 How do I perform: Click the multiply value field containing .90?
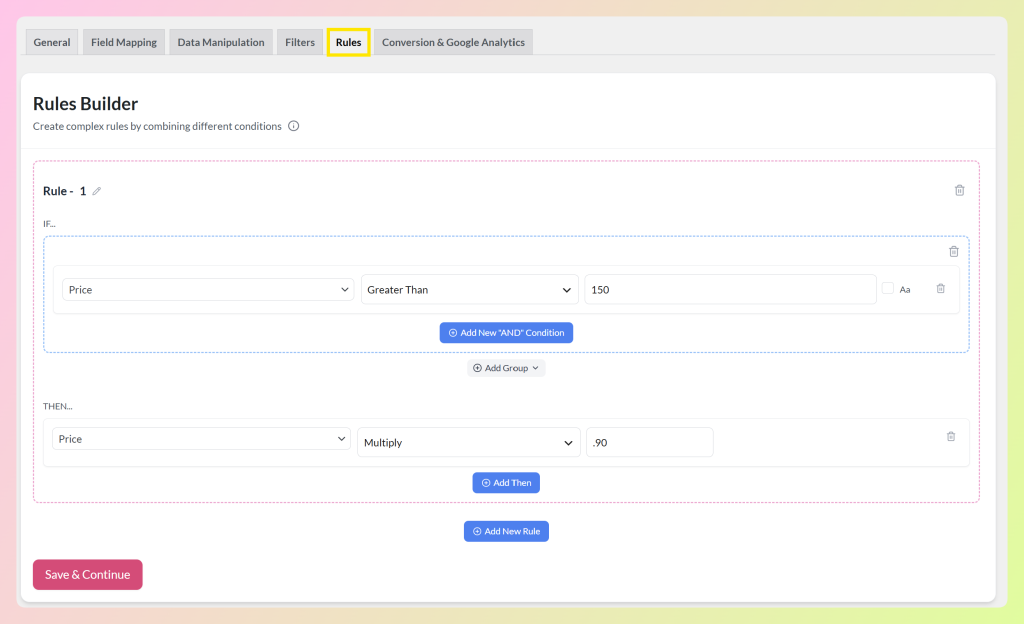[650, 443]
